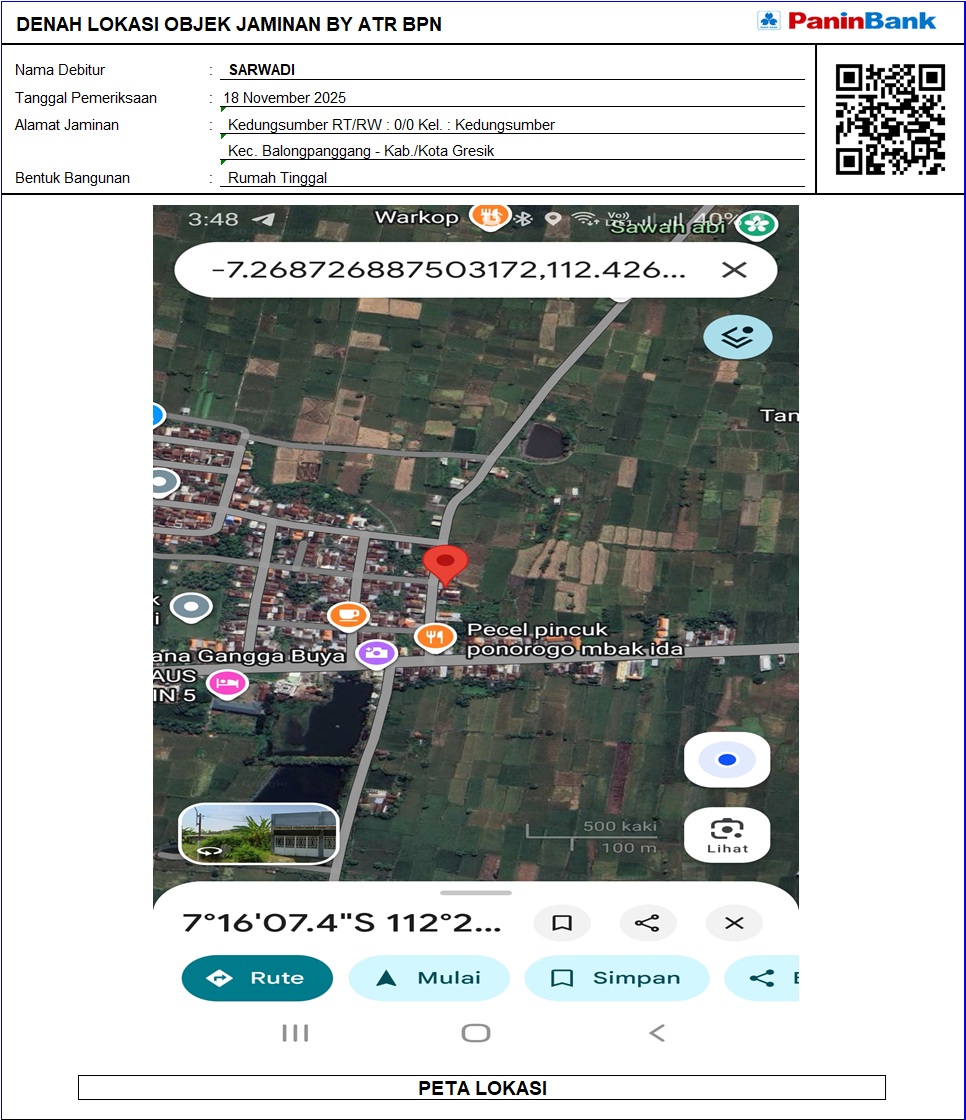The height and width of the screenshot is (1120, 966).
Task: Tap the Android back navigation arrow
Action: tap(657, 1032)
